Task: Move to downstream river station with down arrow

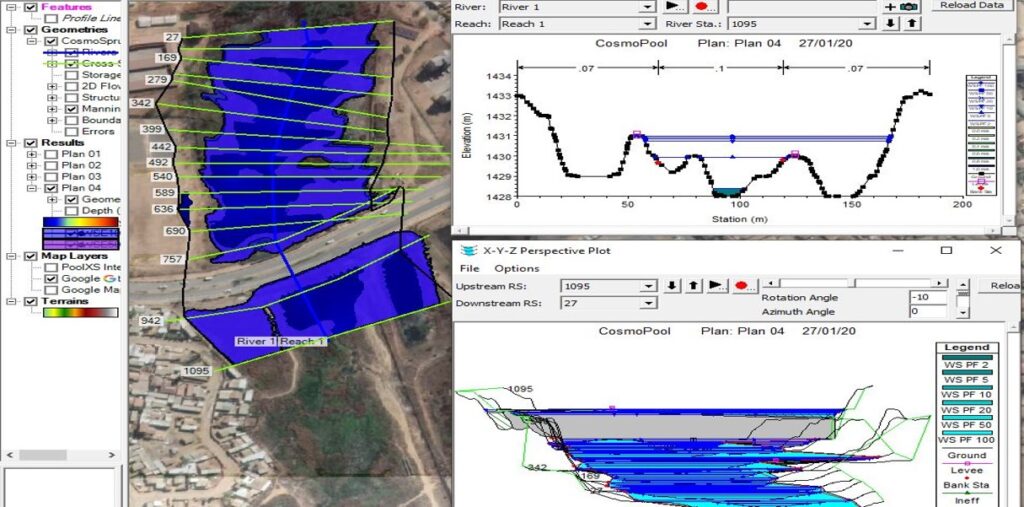Action: tap(891, 23)
